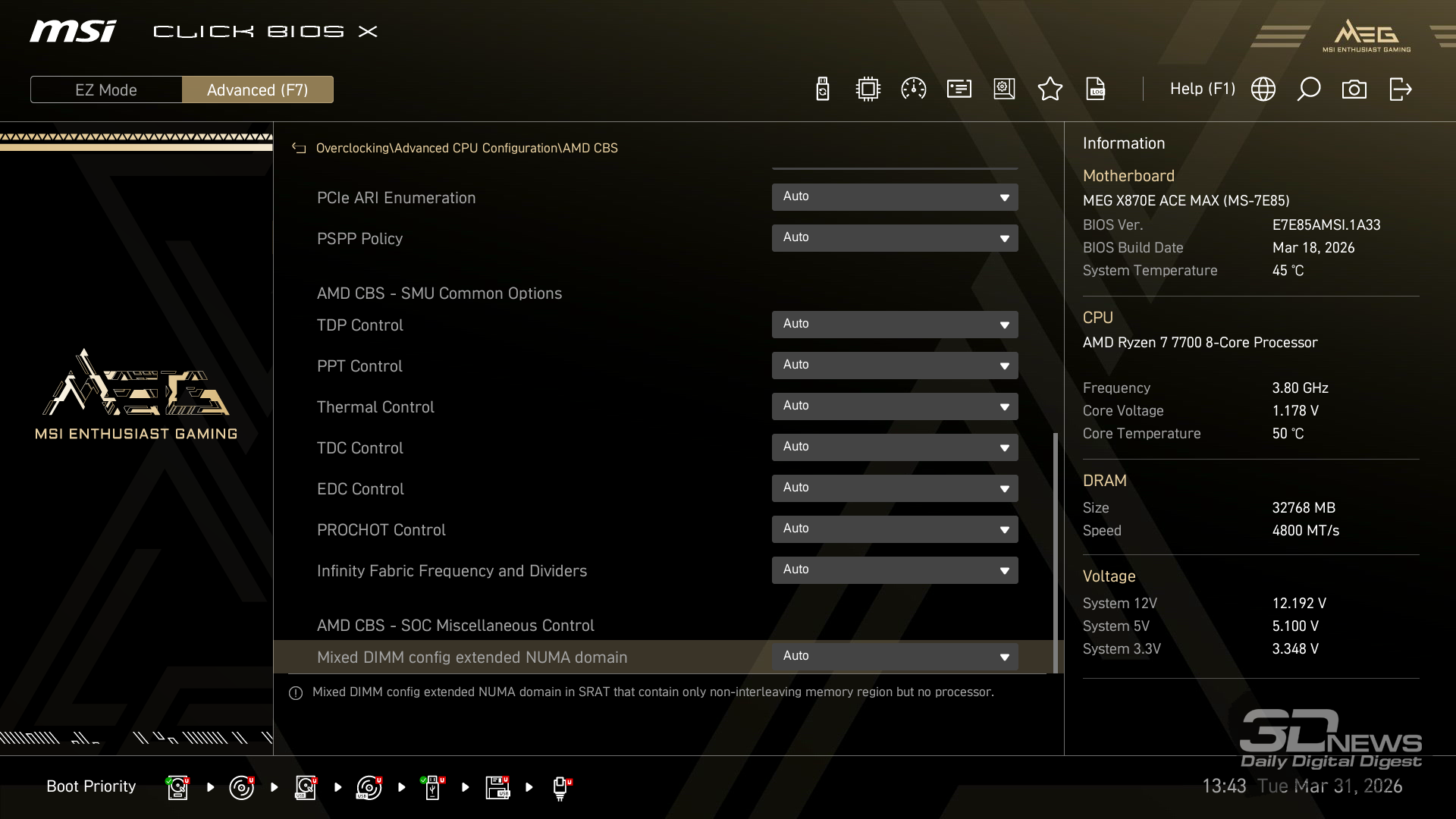Open the Thermal Control dropdown
The height and width of the screenshot is (819, 1456).
click(894, 406)
